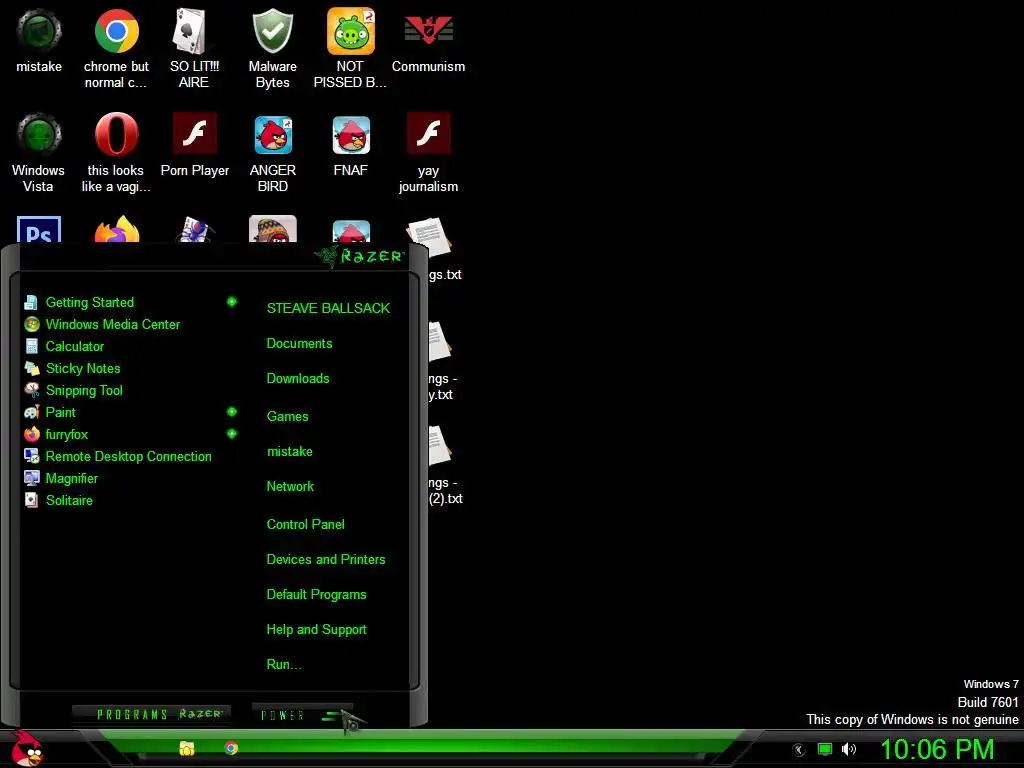Open Devices and Printers
This screenshot has height=768, width=1024.
point(326,560)
